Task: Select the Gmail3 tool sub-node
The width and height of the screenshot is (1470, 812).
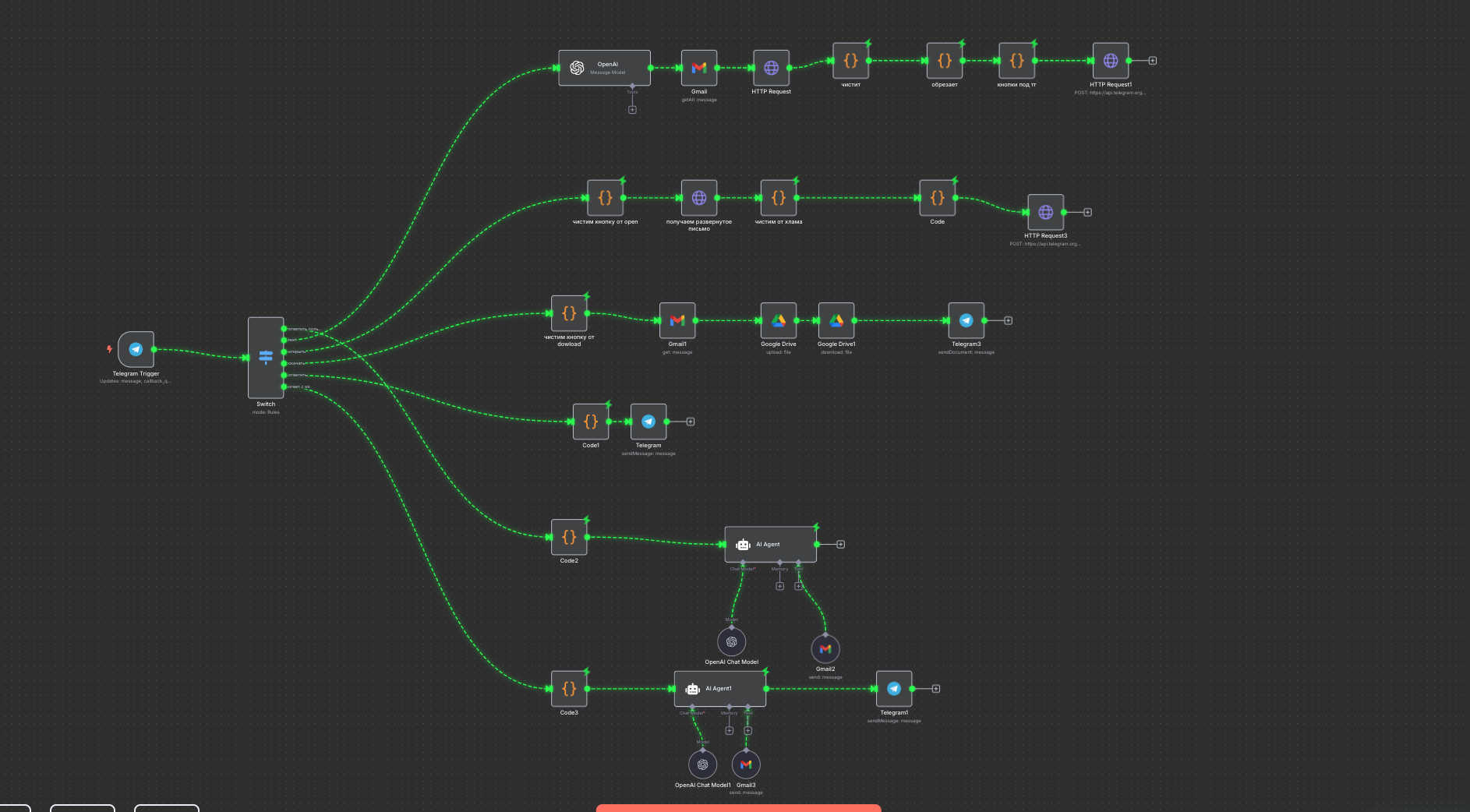Action: (746, 764)
